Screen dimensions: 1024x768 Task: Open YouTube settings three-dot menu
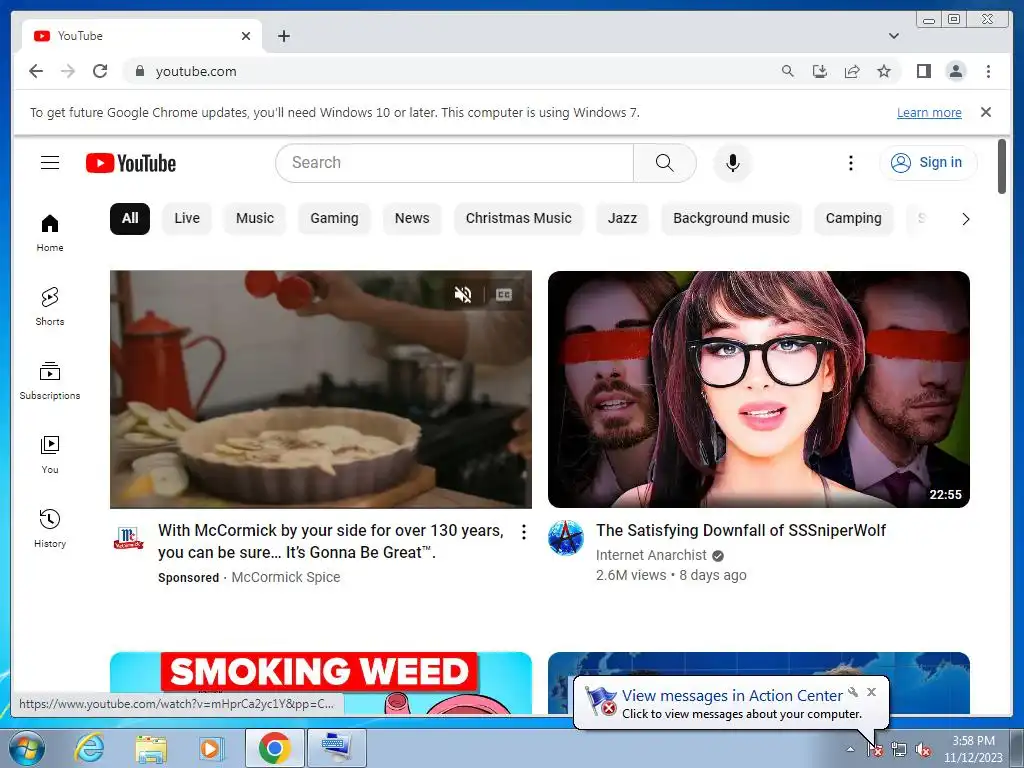[x=850, y=163]
